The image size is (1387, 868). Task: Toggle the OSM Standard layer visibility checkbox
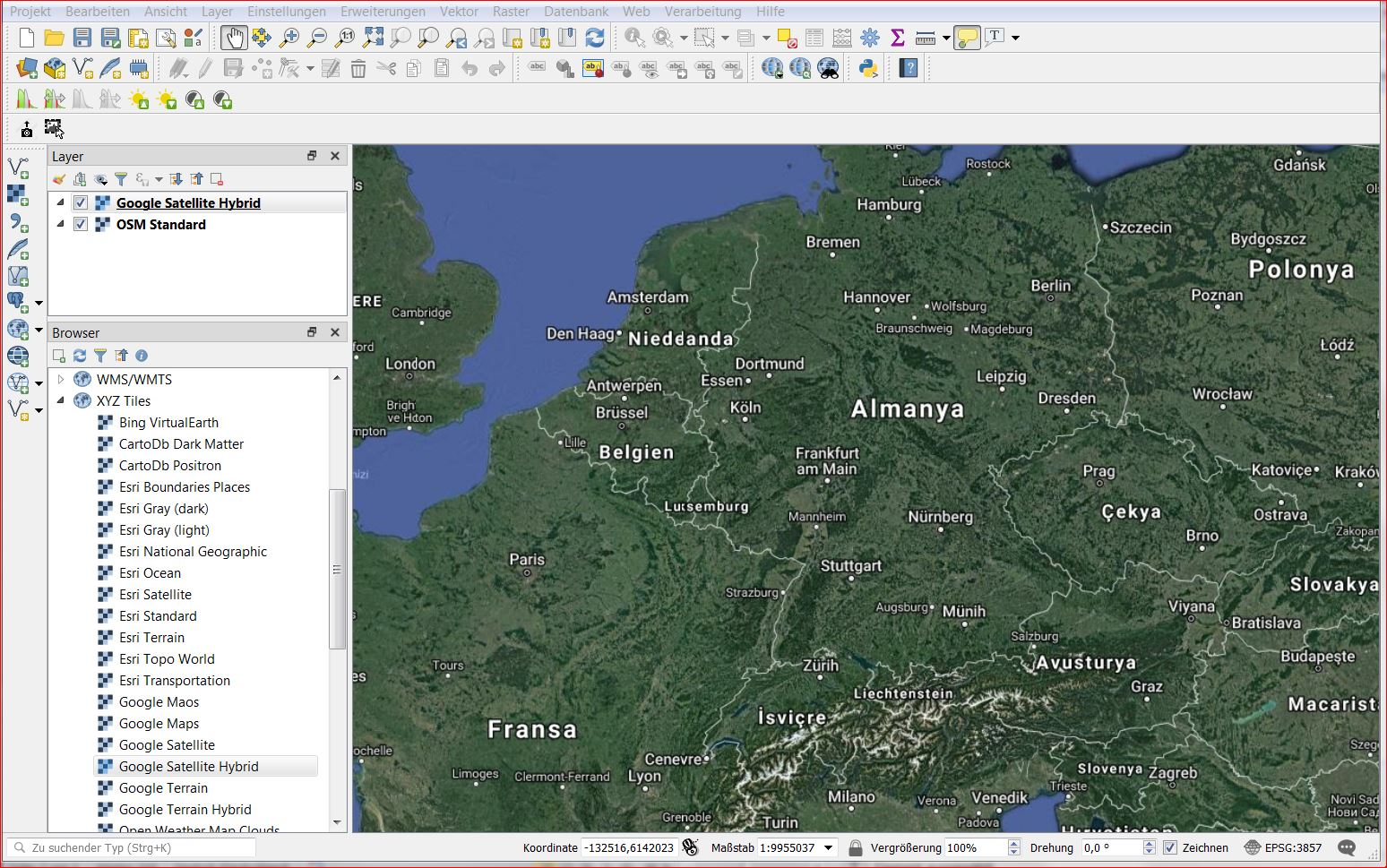tap(81, 225)
